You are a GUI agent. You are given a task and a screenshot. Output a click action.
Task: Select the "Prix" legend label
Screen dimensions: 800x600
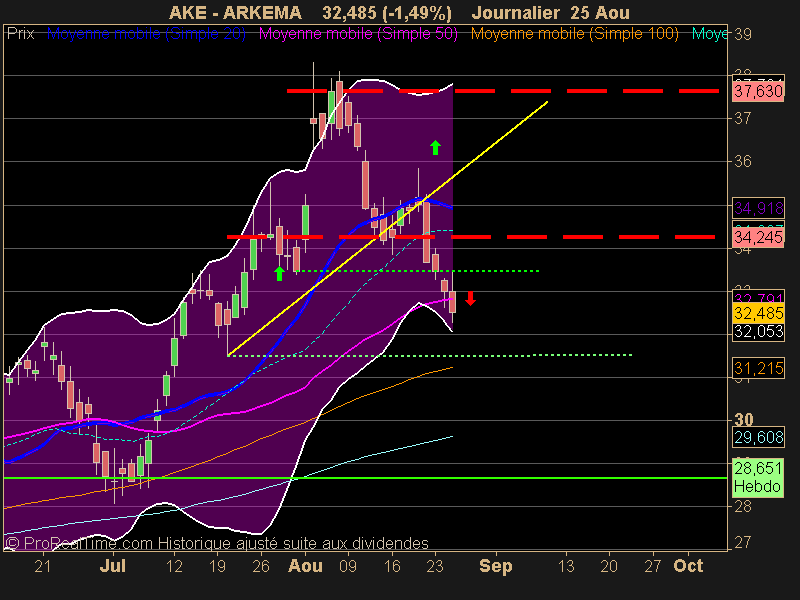[20, 34]
